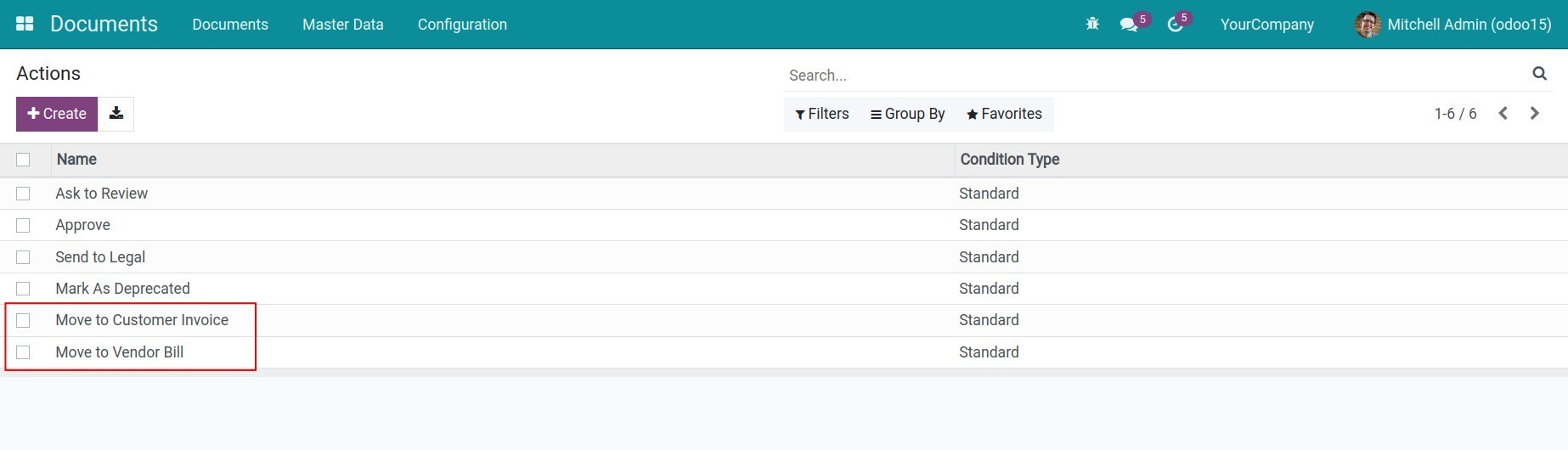The height and width of the screenshot is (450, 1568).
Task: Toggle checkbox for Mark As Deprecated
Action: tap(23, 289)
